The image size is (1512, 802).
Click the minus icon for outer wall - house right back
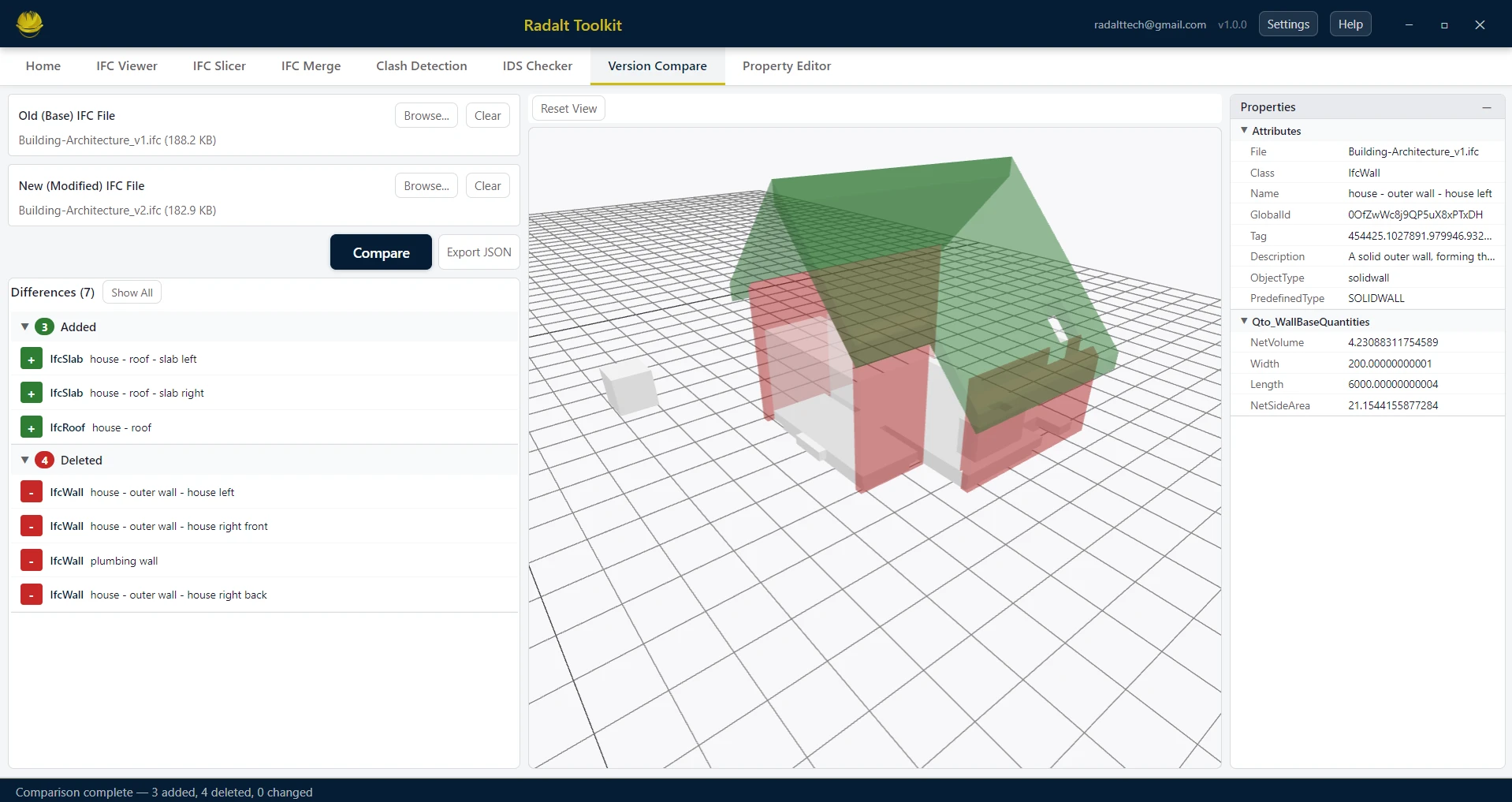tap(31, 594)
